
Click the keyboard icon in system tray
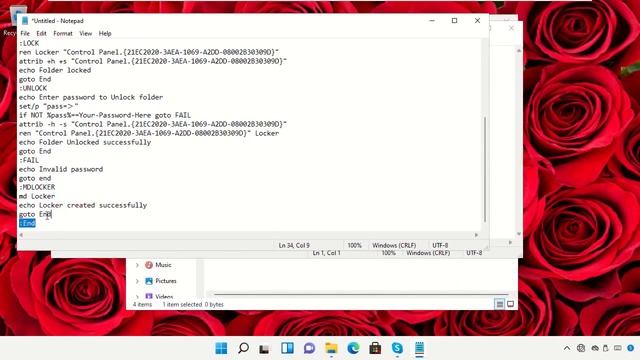pyautogui.click(x=618, y=348)
